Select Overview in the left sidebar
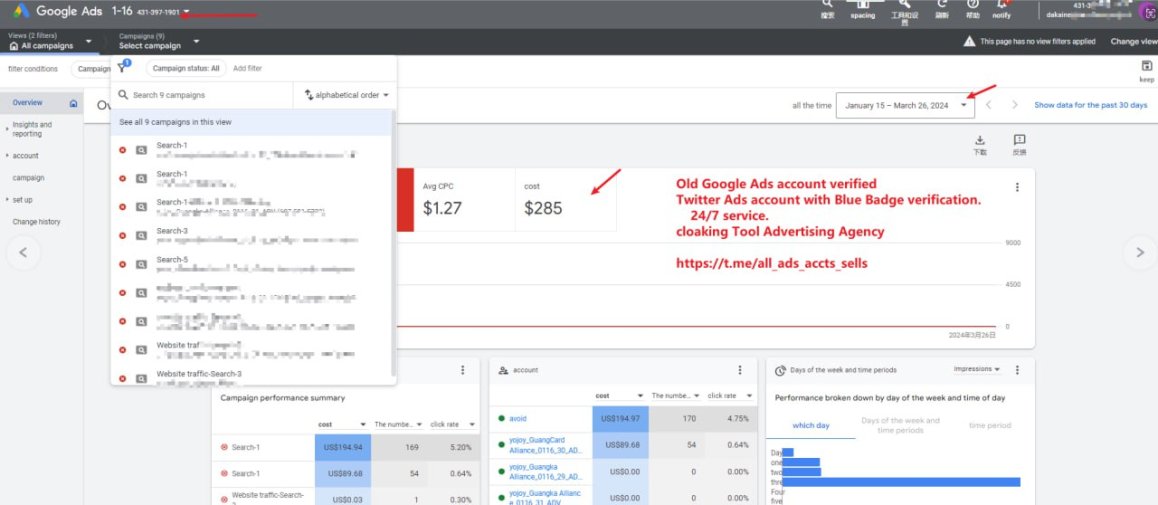The width and height of the screenshot is (1158, 505). click(x=27, y=103)
